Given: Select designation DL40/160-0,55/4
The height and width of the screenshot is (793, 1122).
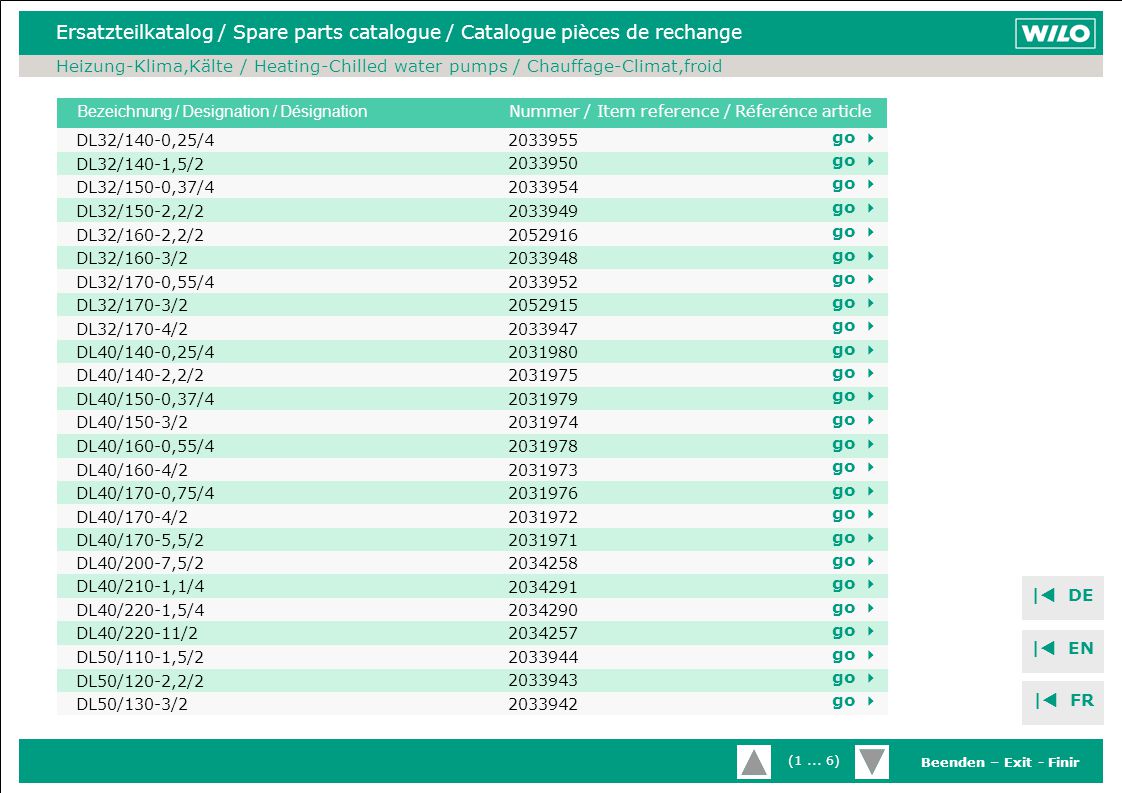Looking at the screenshot, I should (x=145, y=447).
